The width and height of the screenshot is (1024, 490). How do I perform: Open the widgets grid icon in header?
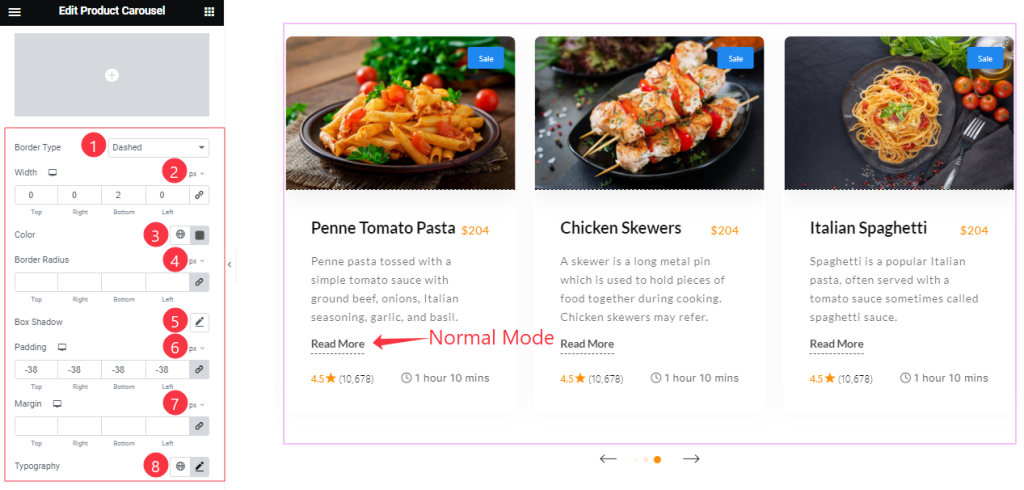click(209, 12)
